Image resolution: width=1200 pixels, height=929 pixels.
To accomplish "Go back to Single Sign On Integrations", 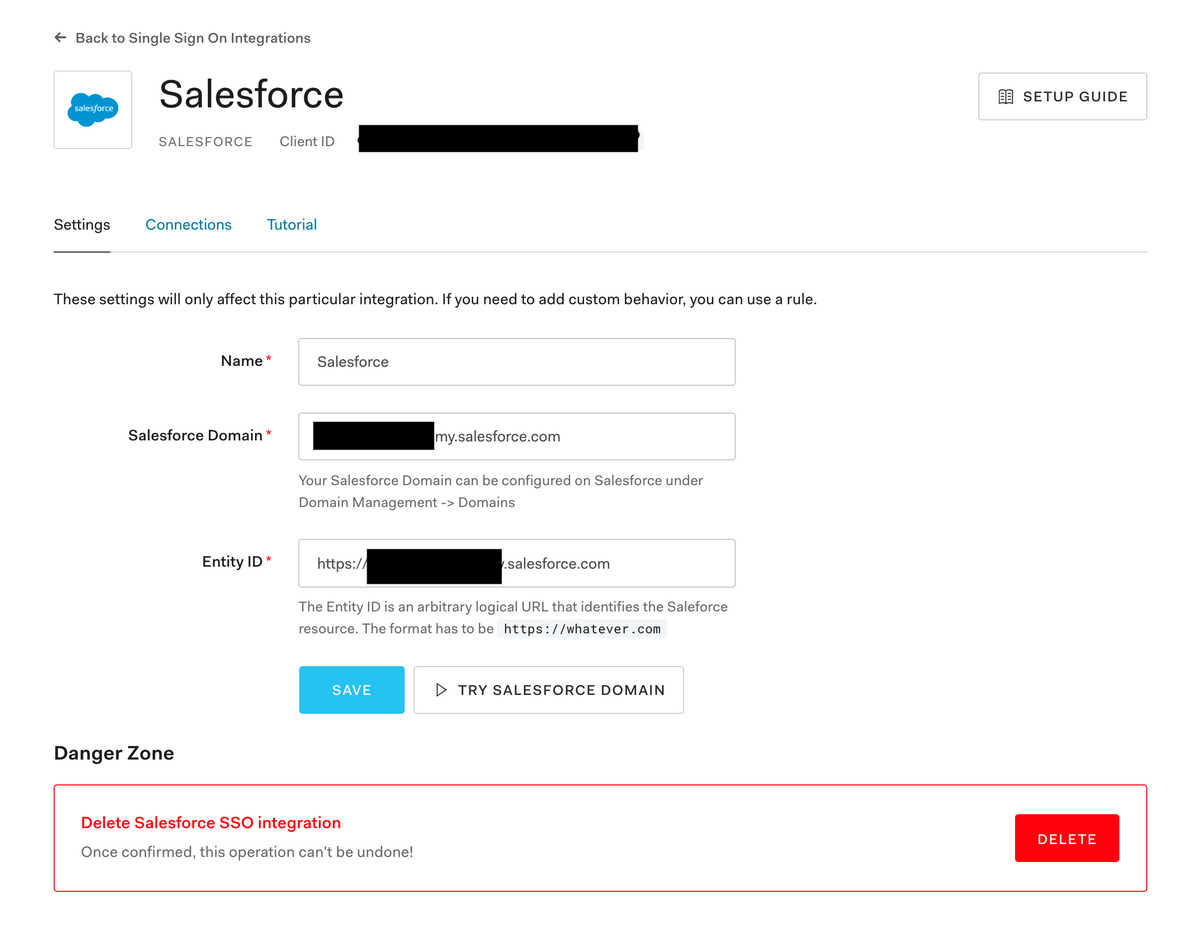I will click(182, 38).
